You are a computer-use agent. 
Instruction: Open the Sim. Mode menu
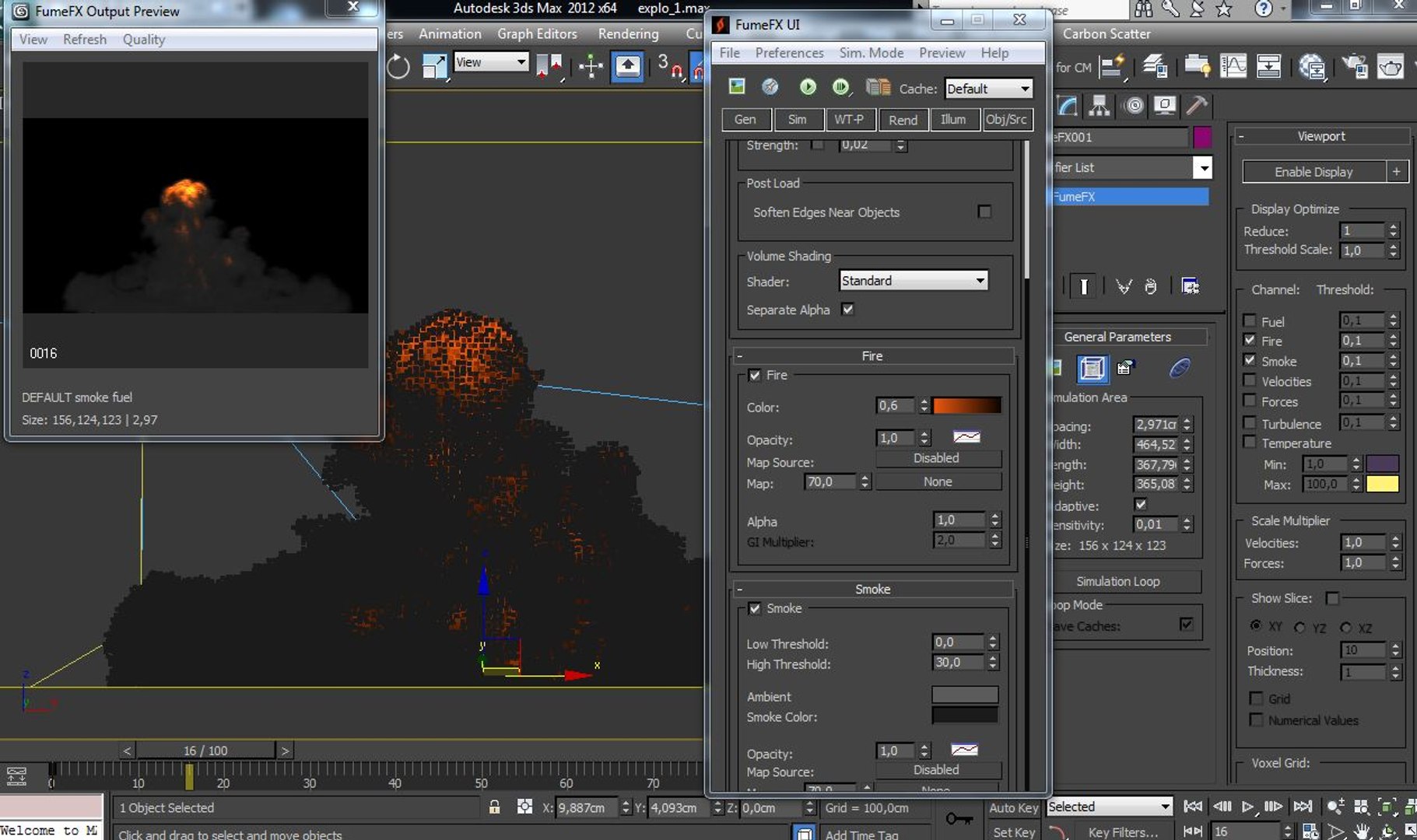click(x=872, y=53)
